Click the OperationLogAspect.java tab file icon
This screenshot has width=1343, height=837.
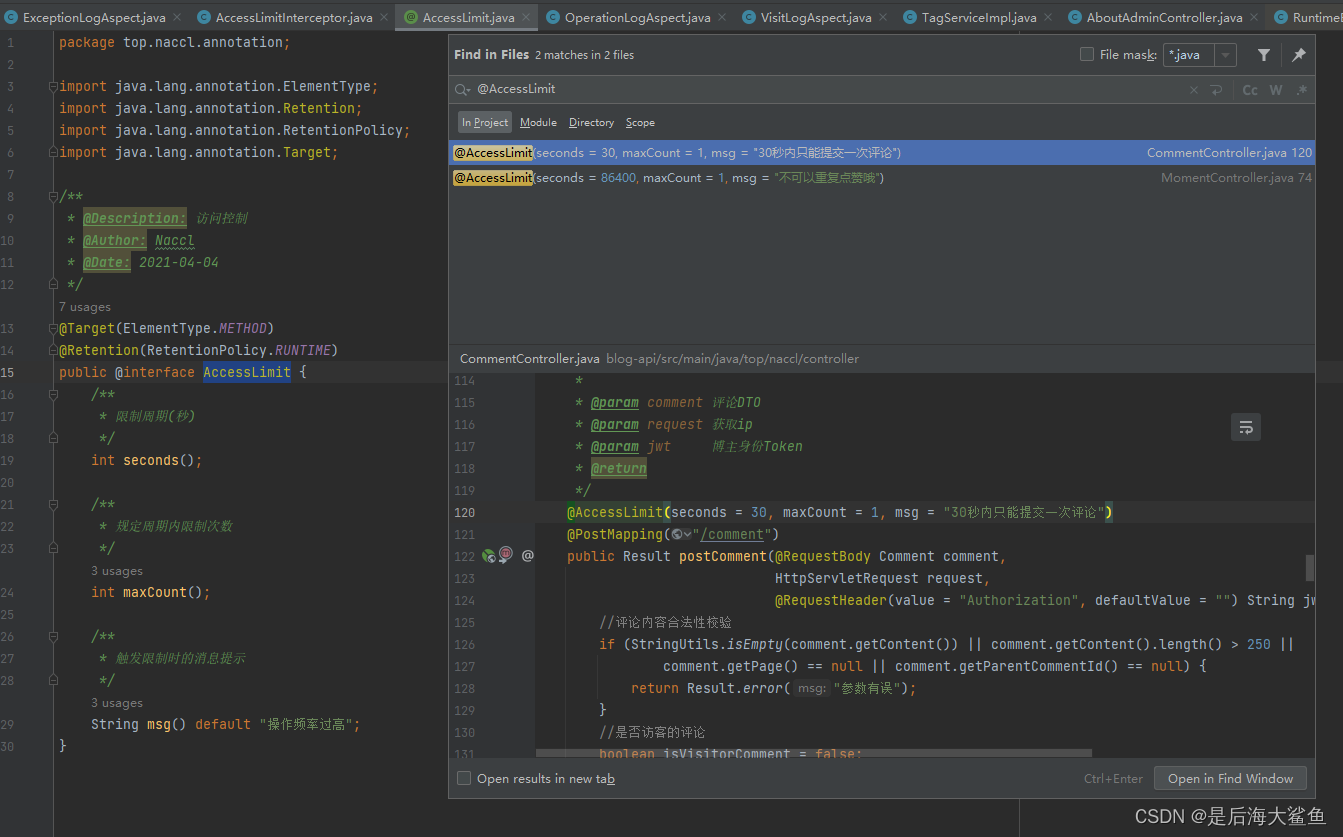[553, 18]
